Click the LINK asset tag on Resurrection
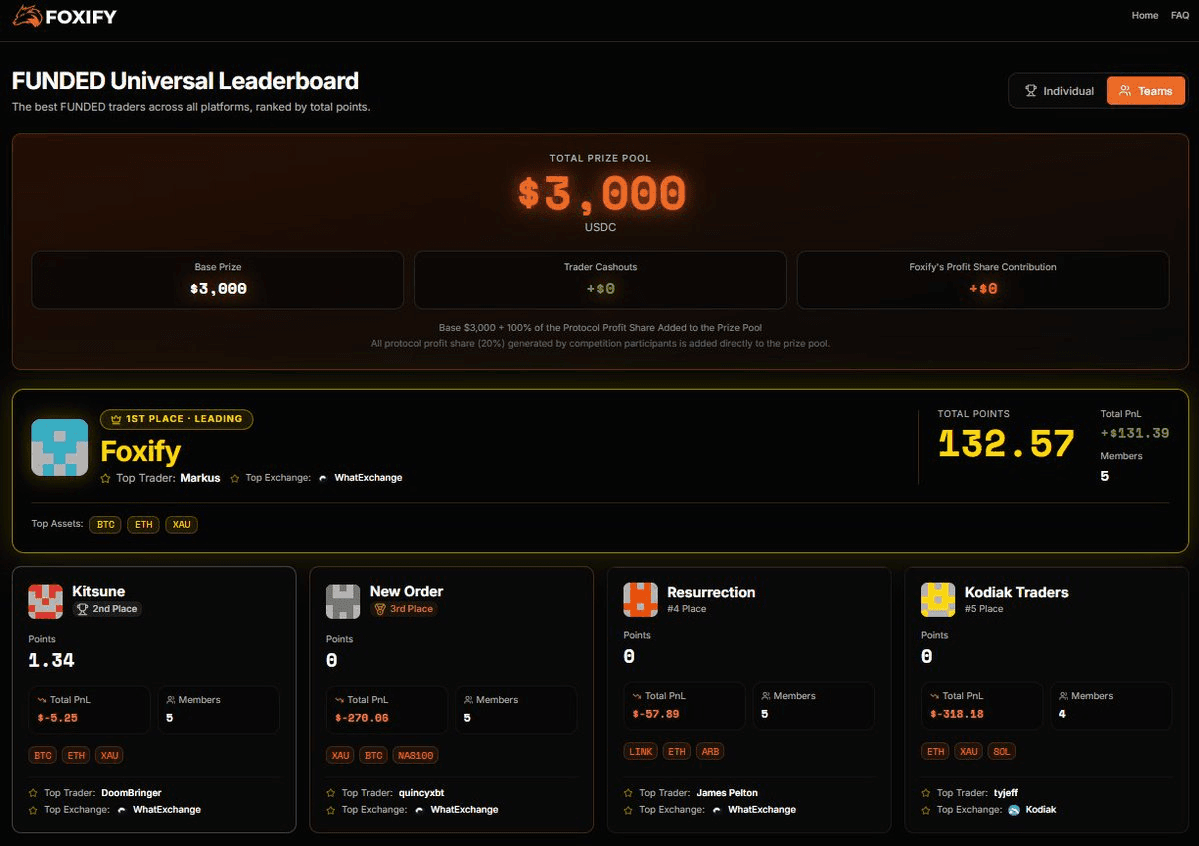Image resolution: width=1199 pixels, height=846 pixels. [x=641, y=752]
